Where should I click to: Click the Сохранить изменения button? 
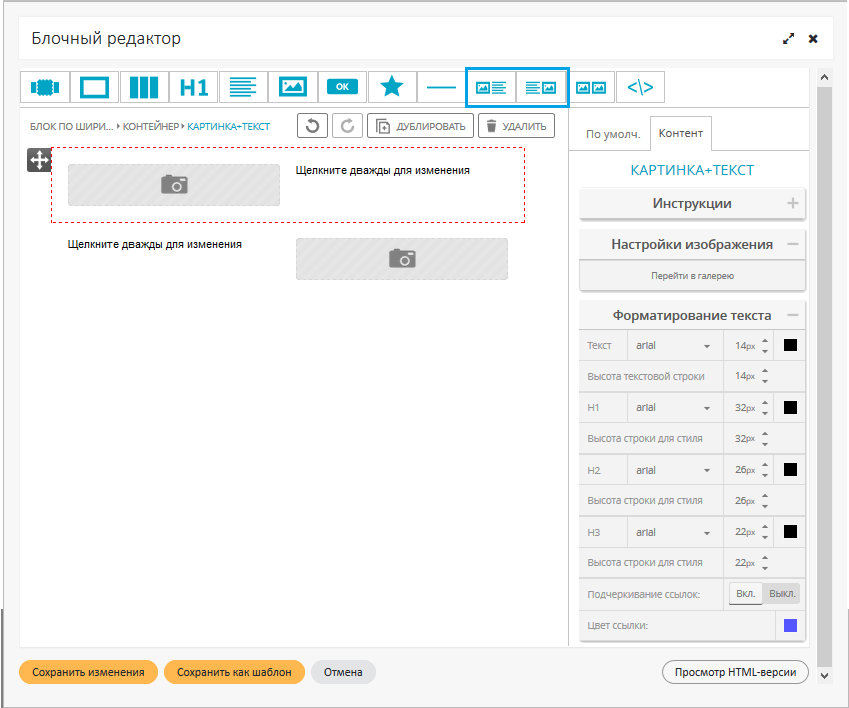point(88,673)
